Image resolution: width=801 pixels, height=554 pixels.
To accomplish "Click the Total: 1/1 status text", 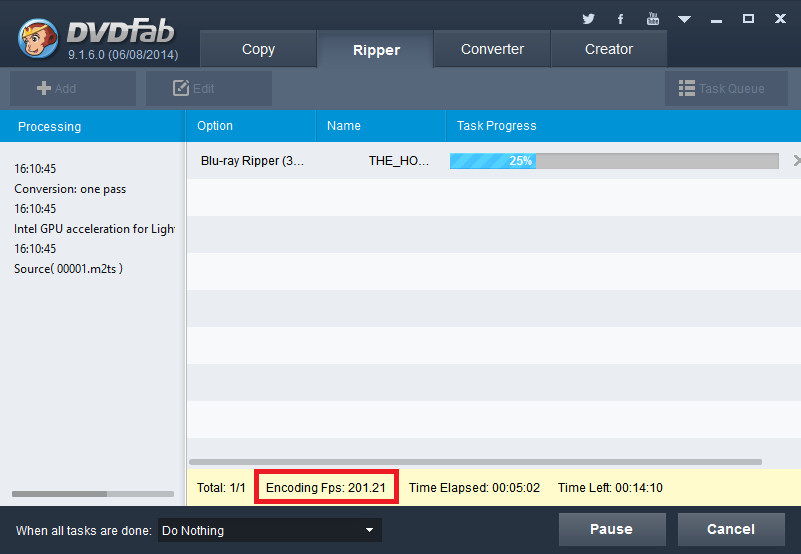I will (221, 488).
